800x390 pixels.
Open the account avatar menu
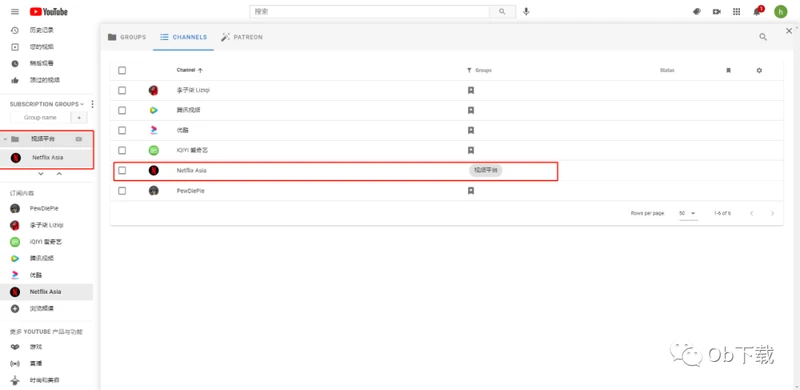point(781,11)
